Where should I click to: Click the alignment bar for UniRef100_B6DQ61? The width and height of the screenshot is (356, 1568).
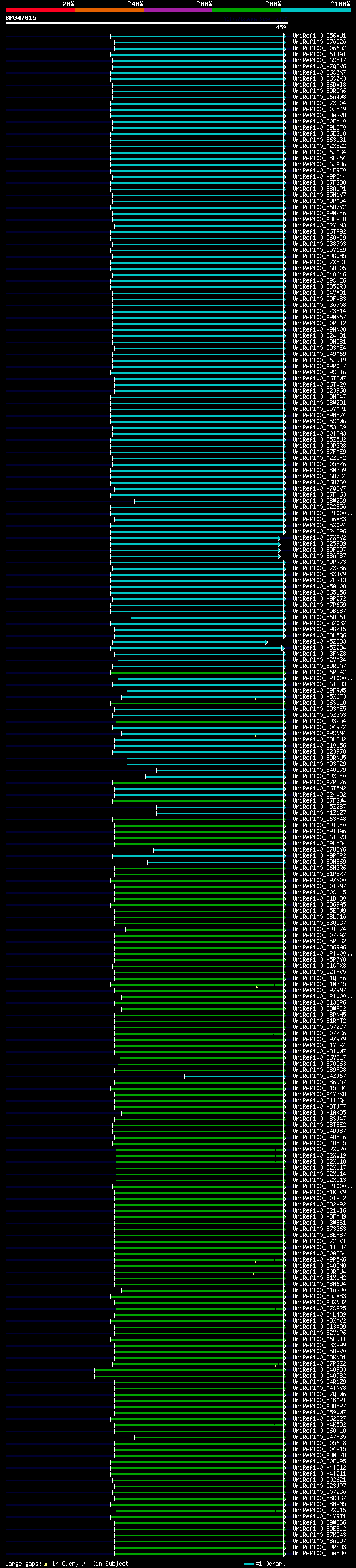tap(208, 618)
